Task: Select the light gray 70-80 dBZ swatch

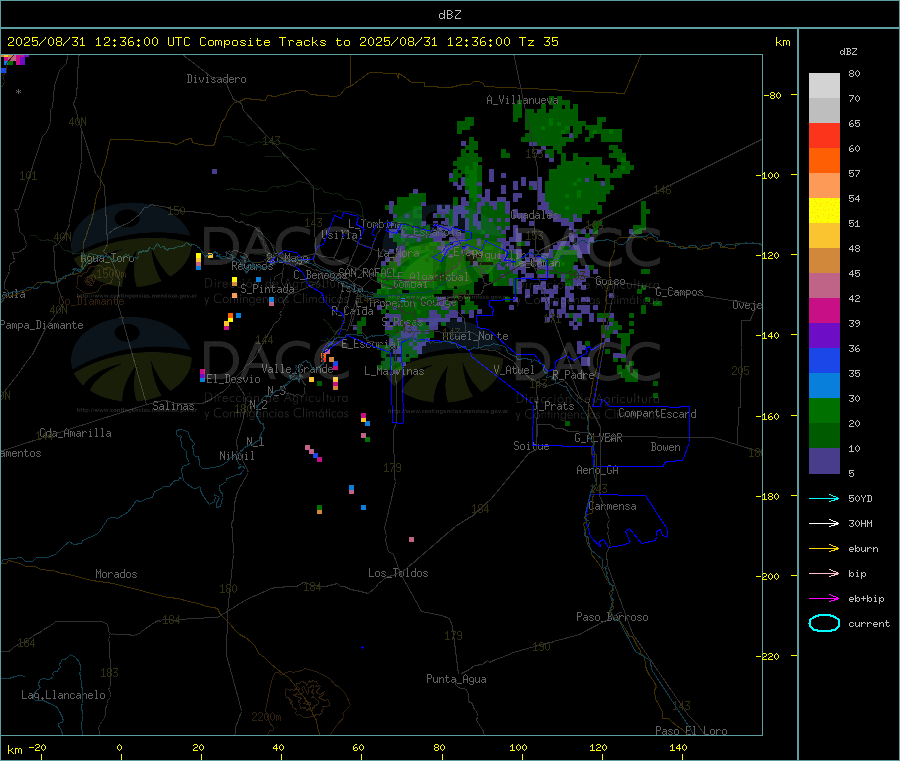Action: [824, 86]
